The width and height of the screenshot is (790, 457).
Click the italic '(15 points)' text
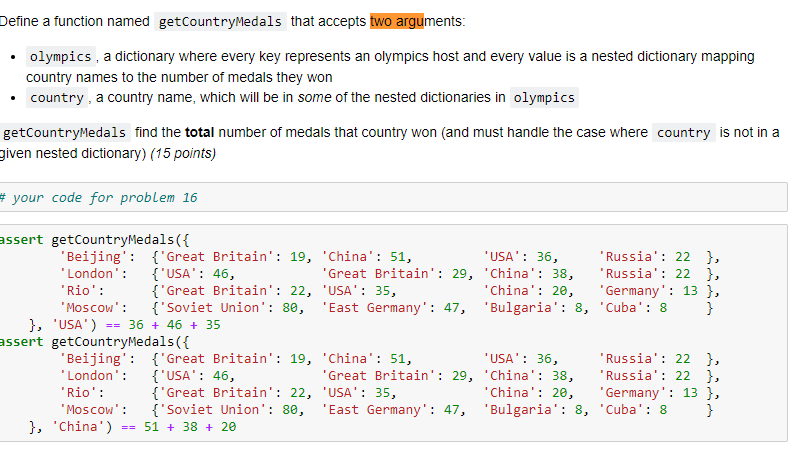click(183, 153)
